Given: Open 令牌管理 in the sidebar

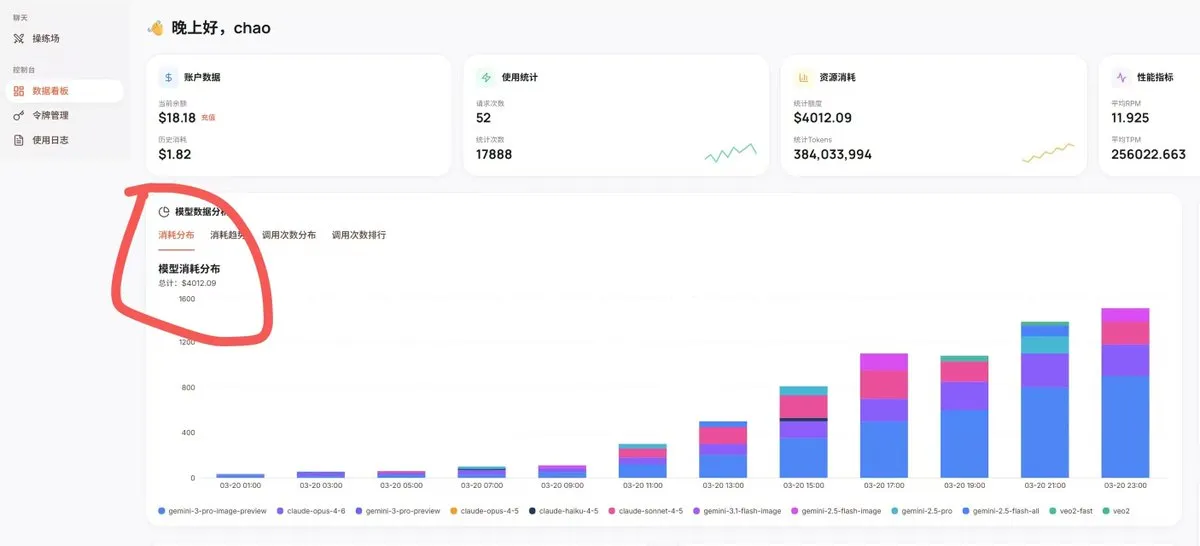Looking at the screenshot, I should click(50, 116).
